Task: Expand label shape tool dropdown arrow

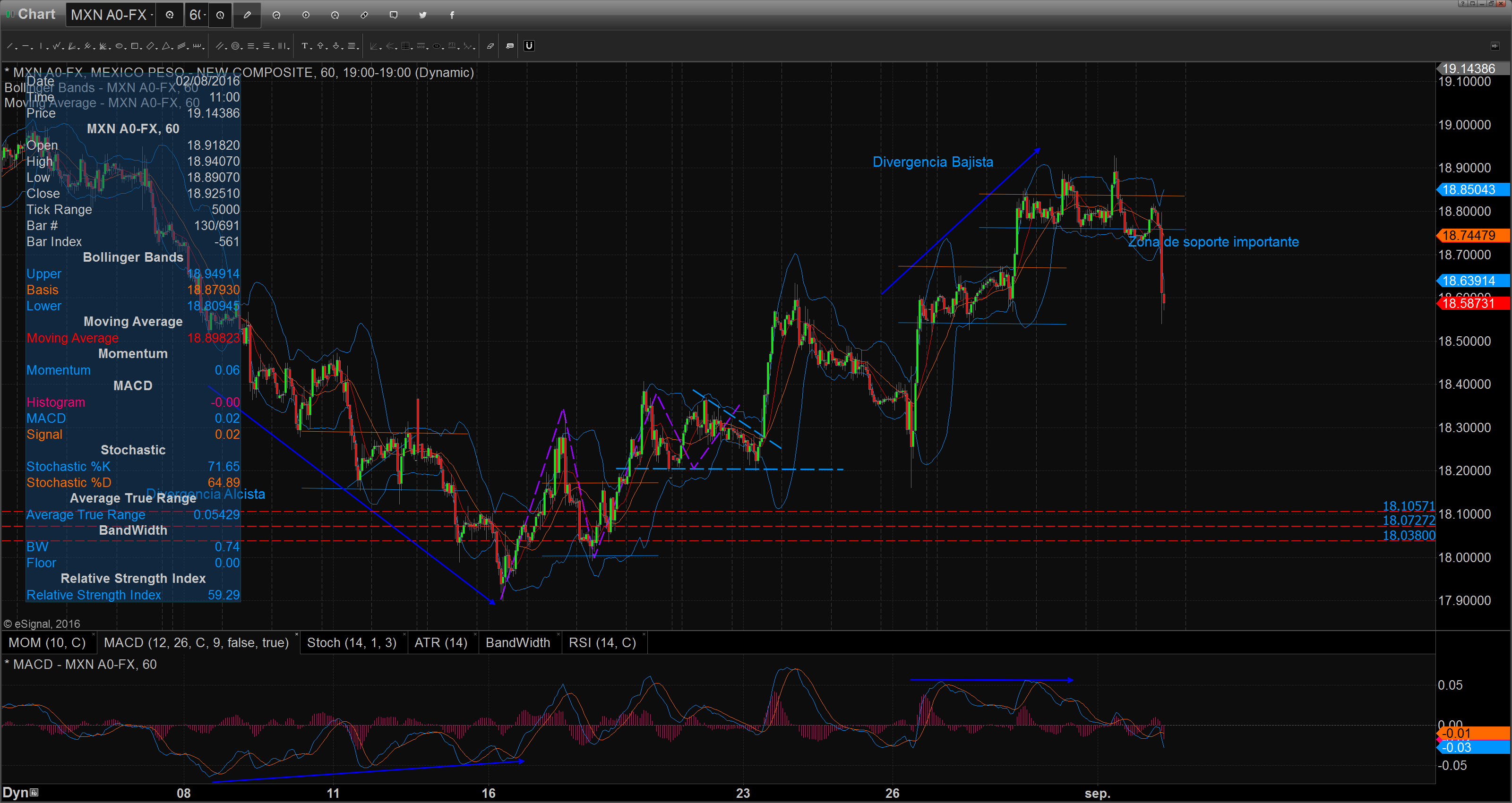Action: click(x=359, y=49)
